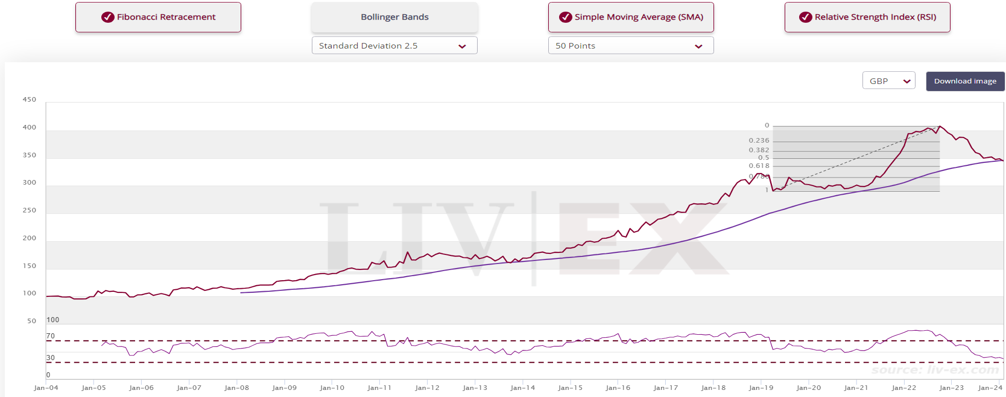Click the Jan-22 x-axis label
1006x397 pixels.
pyautogui.click(x=904, y=388)
